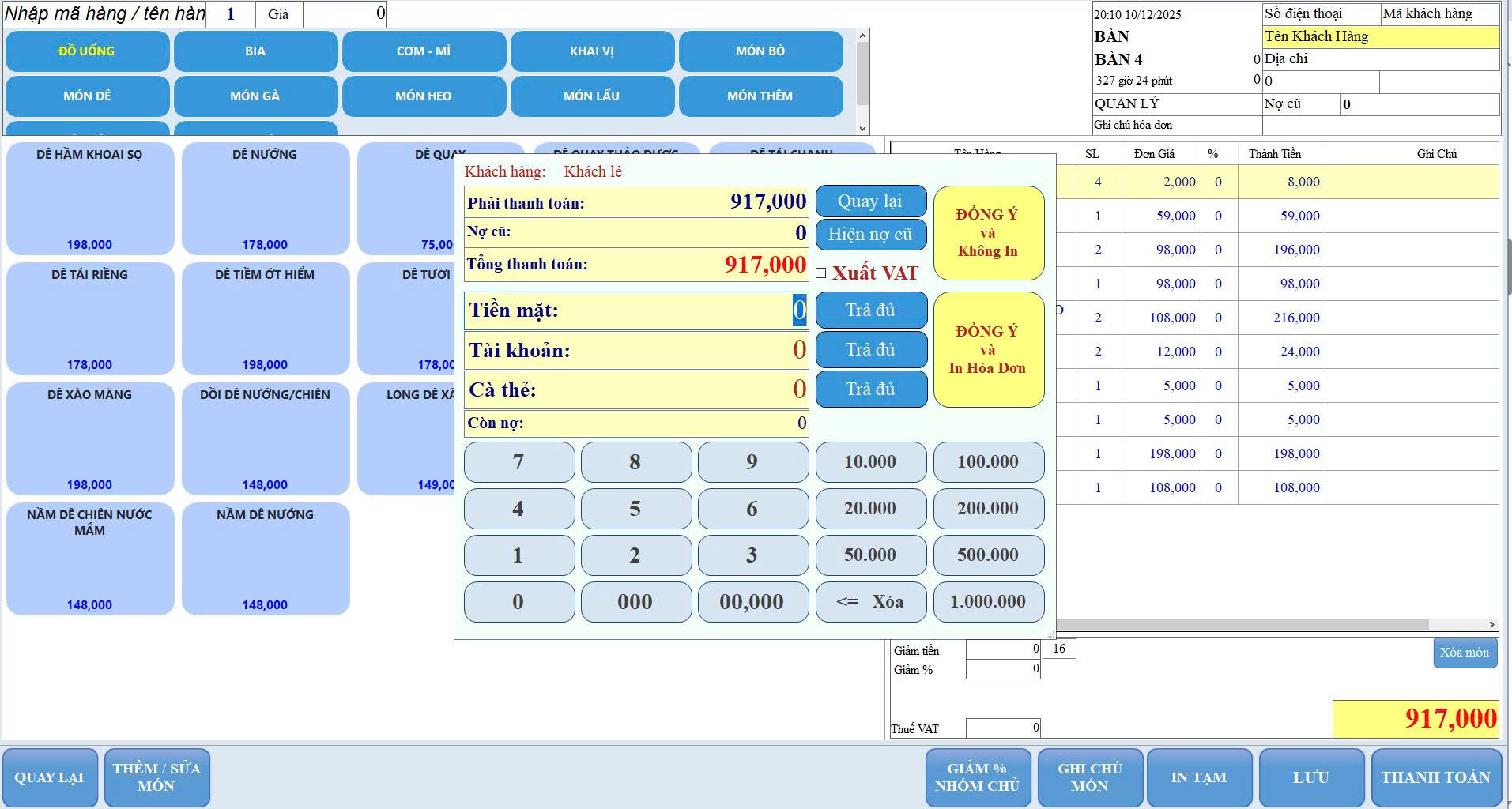Show old debt with Hiện nợ cũ

coord(870,235)
